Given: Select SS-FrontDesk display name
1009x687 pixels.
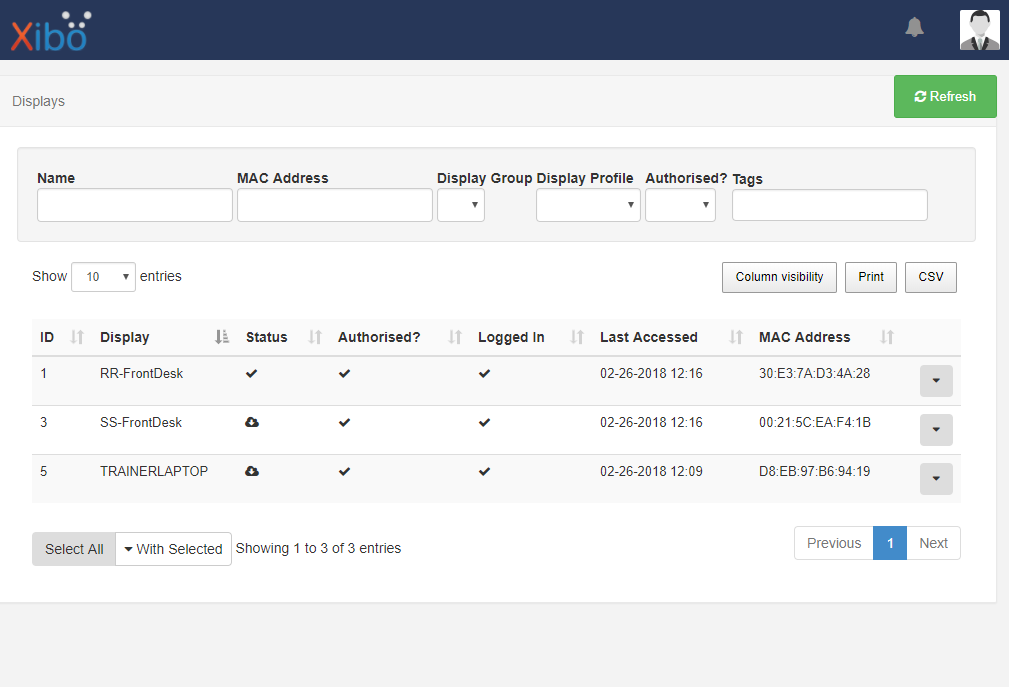Looking at the screenshot, I should click(x=141, y=423).
